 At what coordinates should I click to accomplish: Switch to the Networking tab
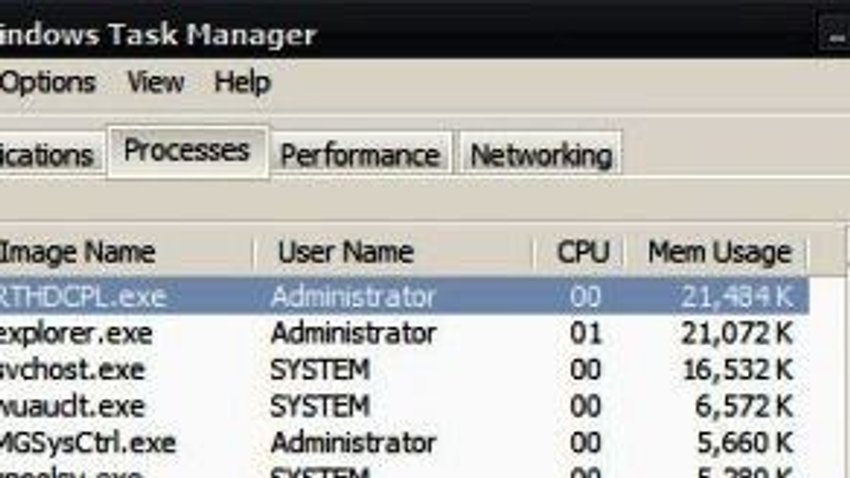coord(541,154)
